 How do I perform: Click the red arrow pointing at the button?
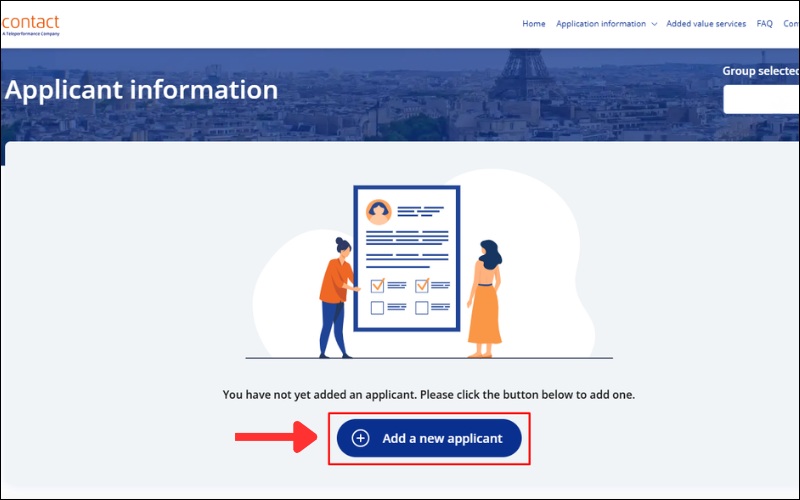click(x=269, y=437)
